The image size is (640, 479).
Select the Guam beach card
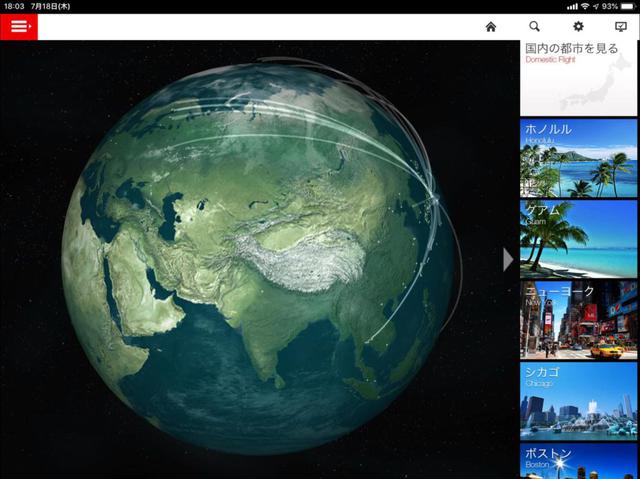(x=578, y=239)
